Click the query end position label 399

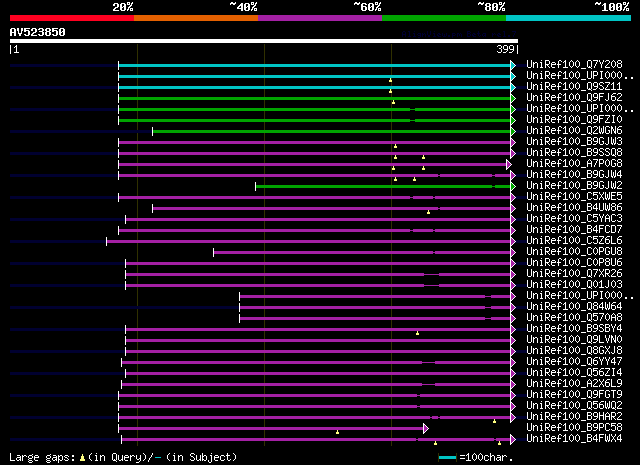(505, 49)
